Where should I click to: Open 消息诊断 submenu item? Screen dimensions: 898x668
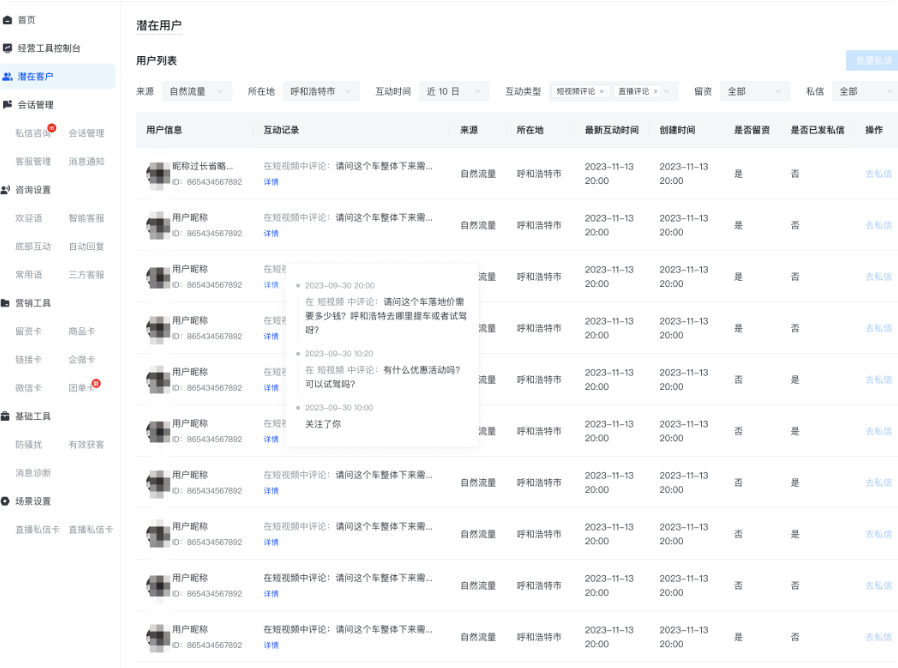pos(33,473)
